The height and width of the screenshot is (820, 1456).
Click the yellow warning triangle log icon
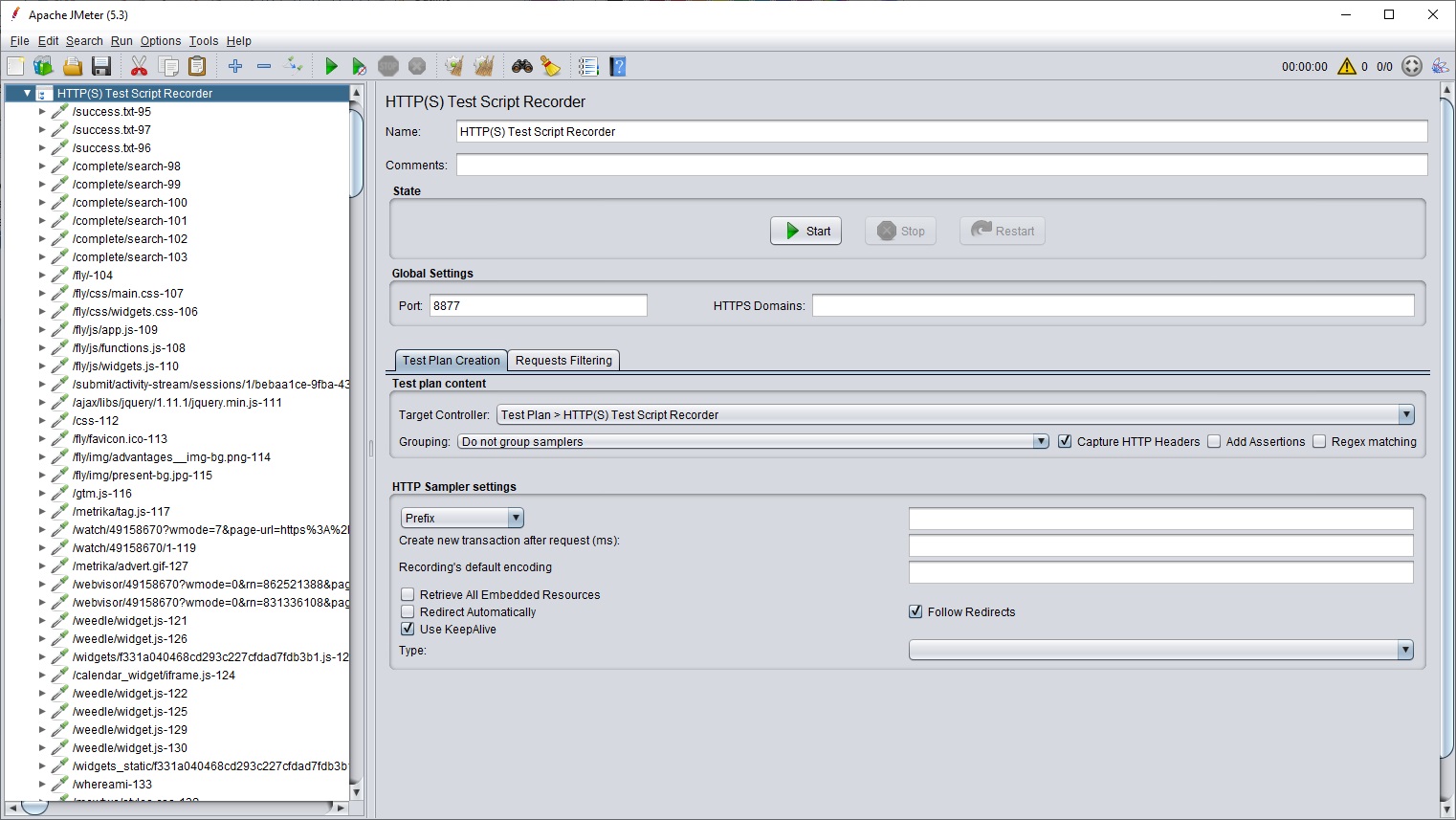[x=1347, y=66]
